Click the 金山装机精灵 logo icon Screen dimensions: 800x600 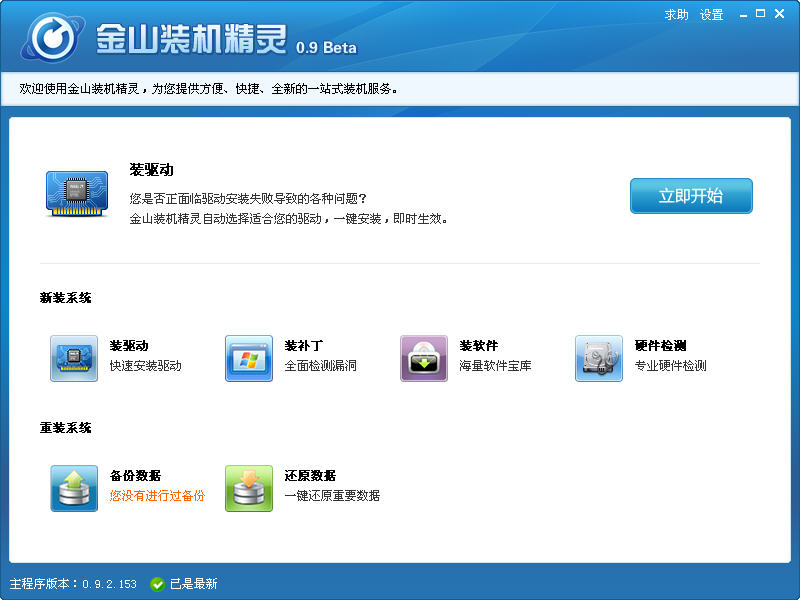[x=53, y=38]
